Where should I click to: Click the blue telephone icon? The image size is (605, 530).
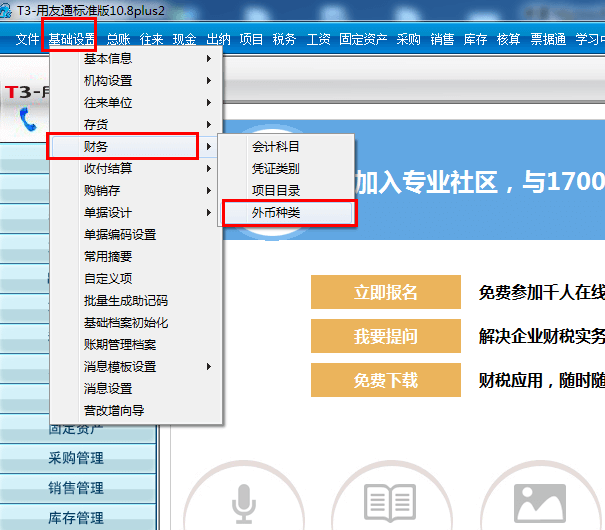(28, 119)
